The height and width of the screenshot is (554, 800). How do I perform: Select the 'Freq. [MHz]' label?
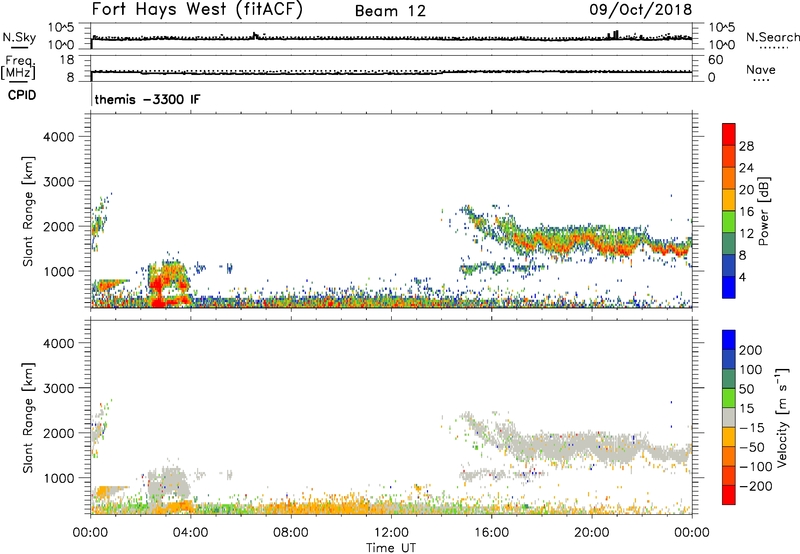click(18, 67)
